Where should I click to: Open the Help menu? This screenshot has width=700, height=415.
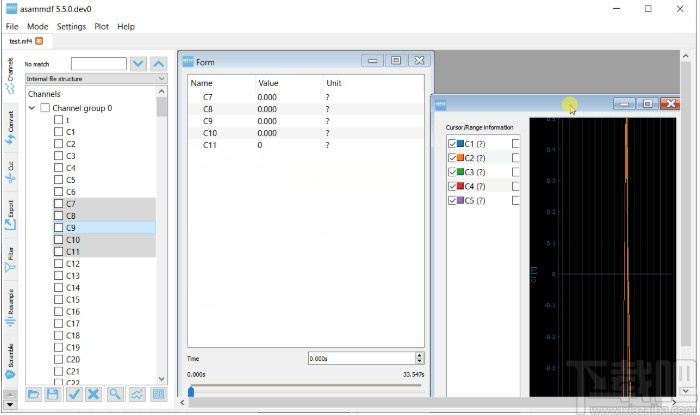coord(126,26)
